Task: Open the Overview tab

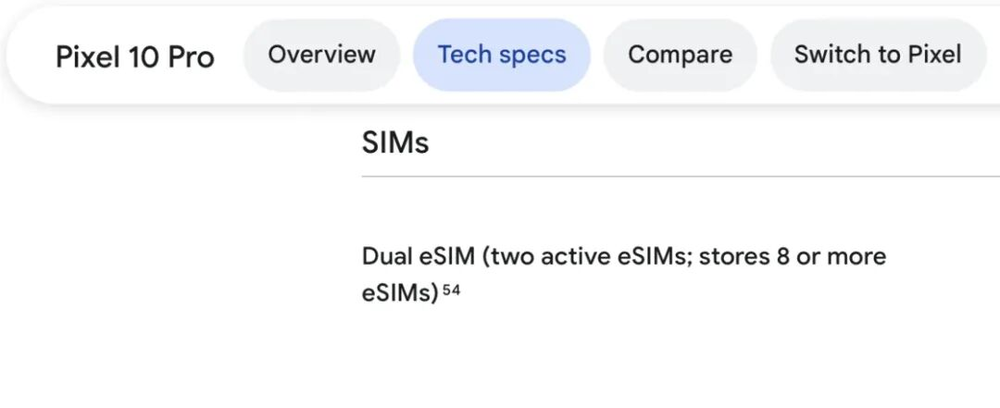Action: [x=321, y=54]
